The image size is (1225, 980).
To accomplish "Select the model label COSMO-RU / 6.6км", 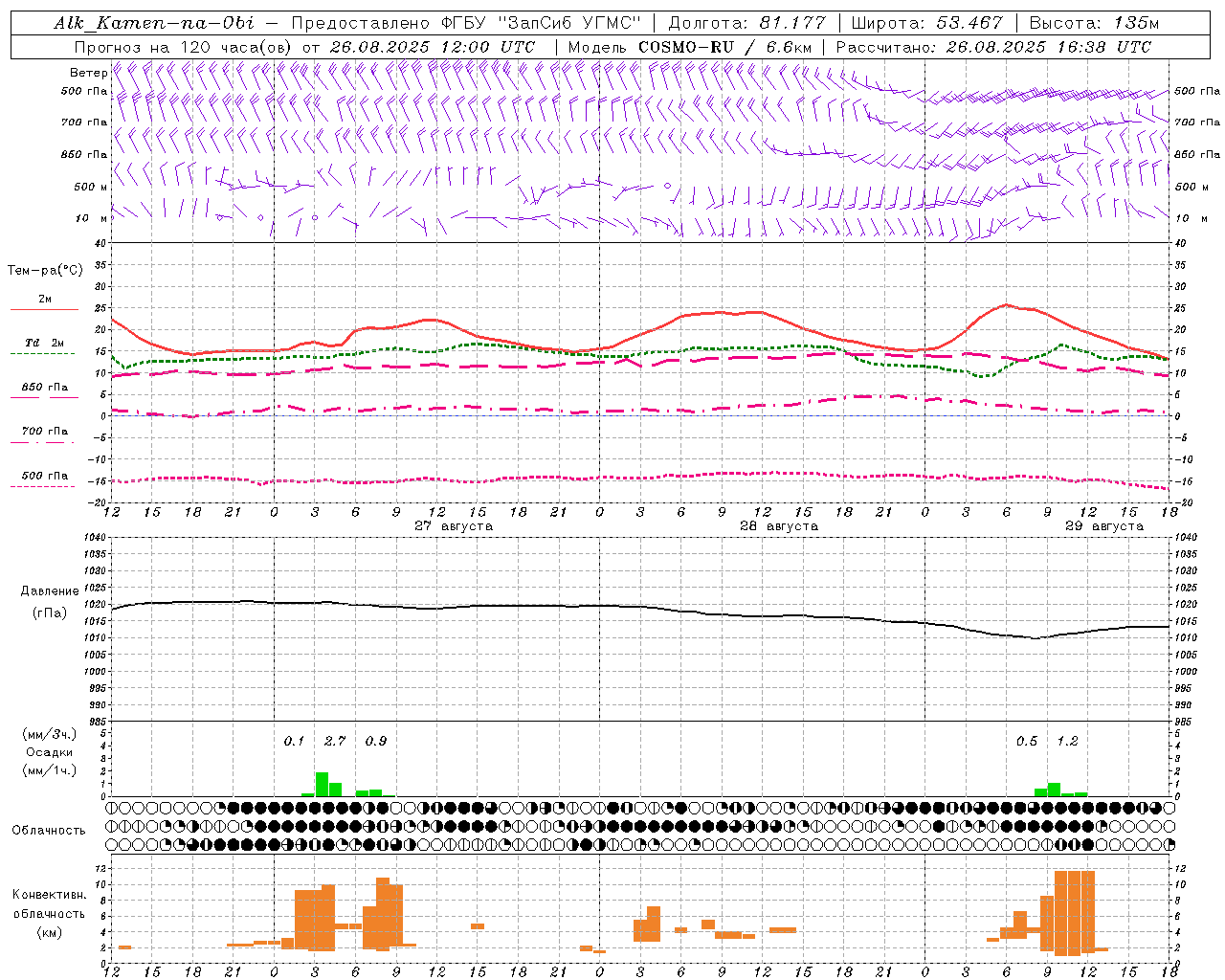I will pos(725,47).
